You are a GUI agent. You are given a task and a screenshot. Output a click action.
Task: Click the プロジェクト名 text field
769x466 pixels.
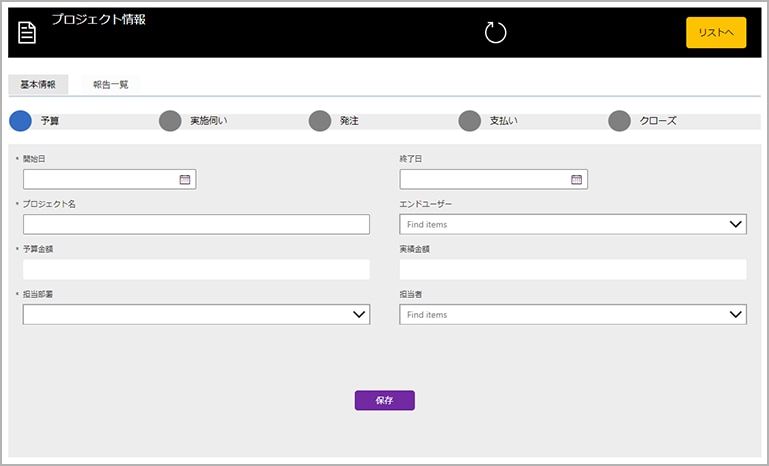click(x=196, y=224)
